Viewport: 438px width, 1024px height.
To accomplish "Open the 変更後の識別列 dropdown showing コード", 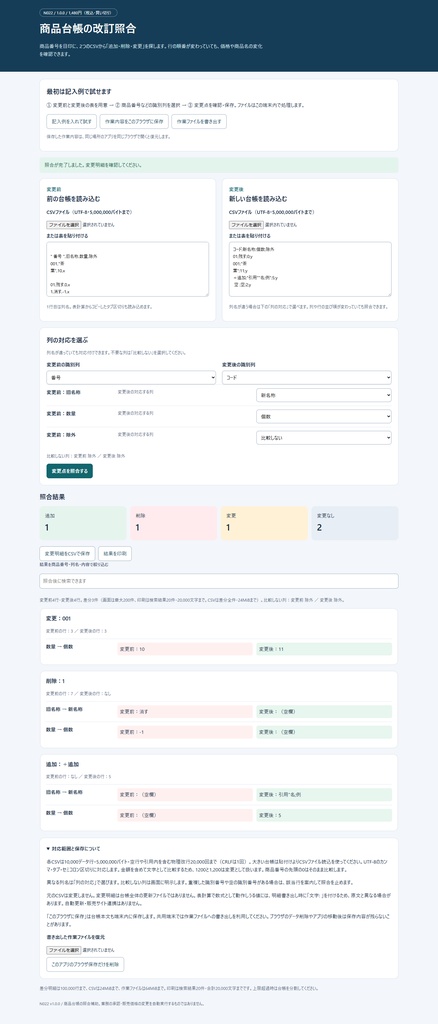I will (x=307, y=377).
